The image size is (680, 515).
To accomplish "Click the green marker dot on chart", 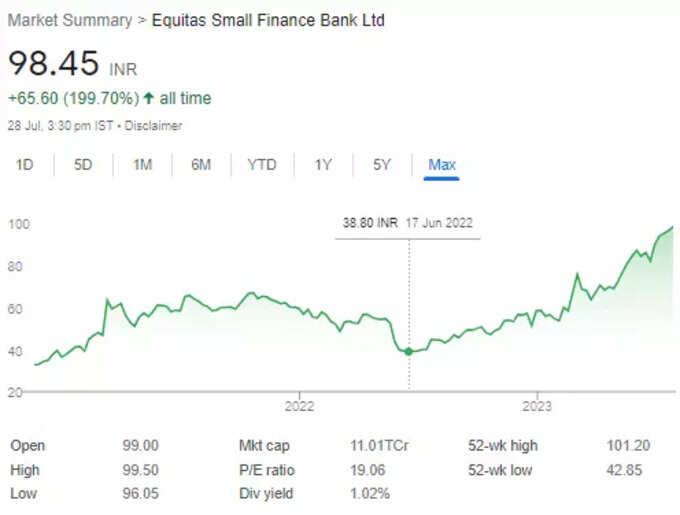I will pyautogui.click(x=409, y=352).
